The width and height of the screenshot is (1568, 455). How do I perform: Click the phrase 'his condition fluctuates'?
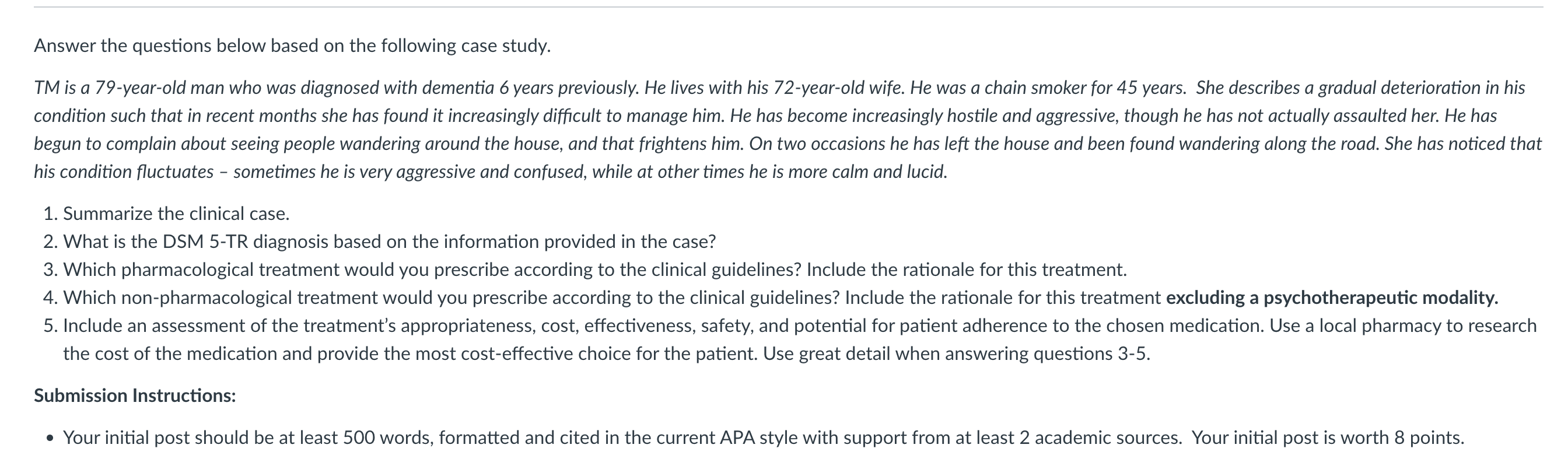[x=124, y=171]
